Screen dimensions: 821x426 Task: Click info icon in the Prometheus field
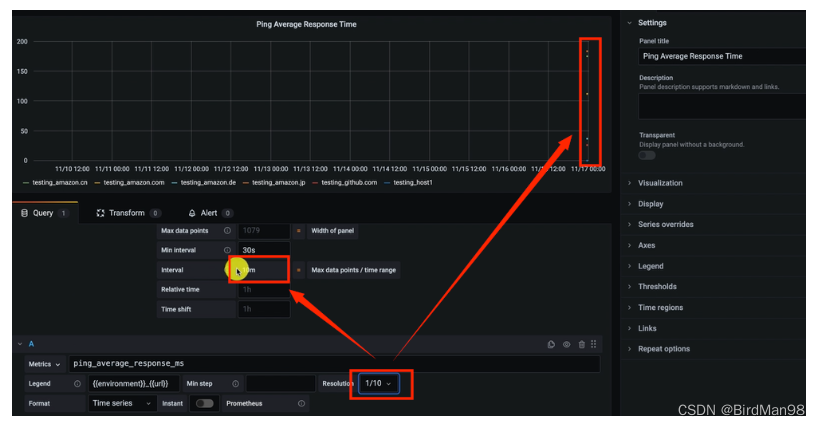tap(302, 403)
